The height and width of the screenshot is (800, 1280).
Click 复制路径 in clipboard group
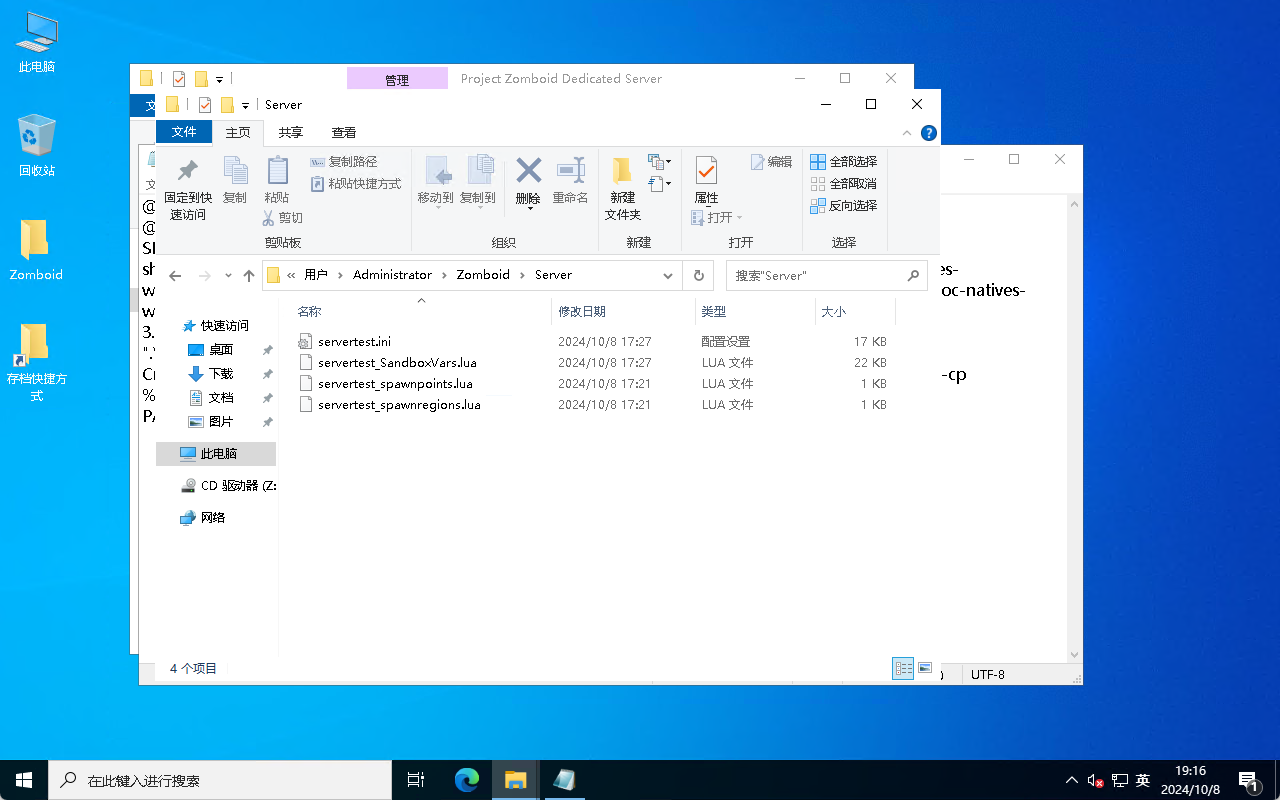[344, 162]
